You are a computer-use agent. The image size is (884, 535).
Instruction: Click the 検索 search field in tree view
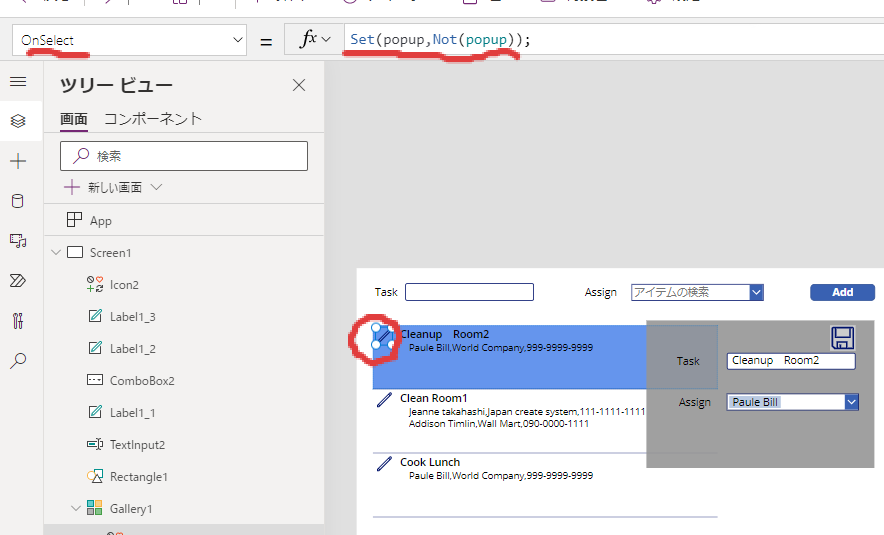184,156
